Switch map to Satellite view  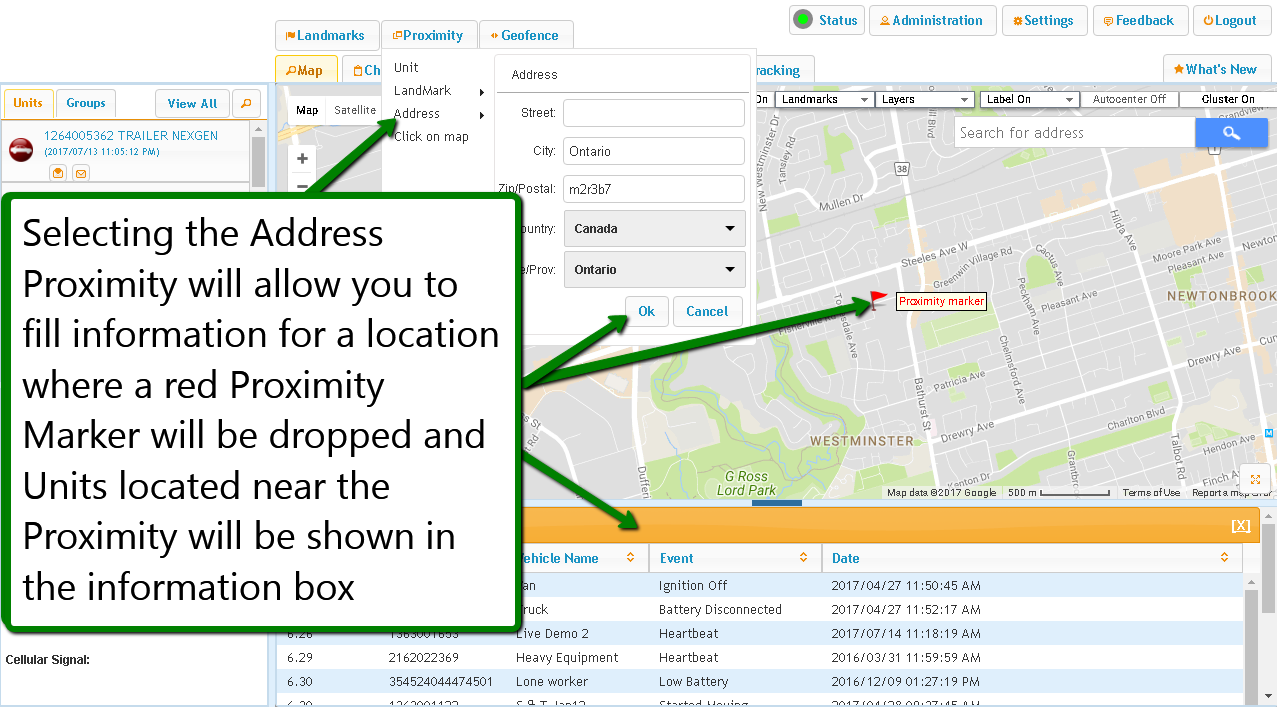[355, 110]
